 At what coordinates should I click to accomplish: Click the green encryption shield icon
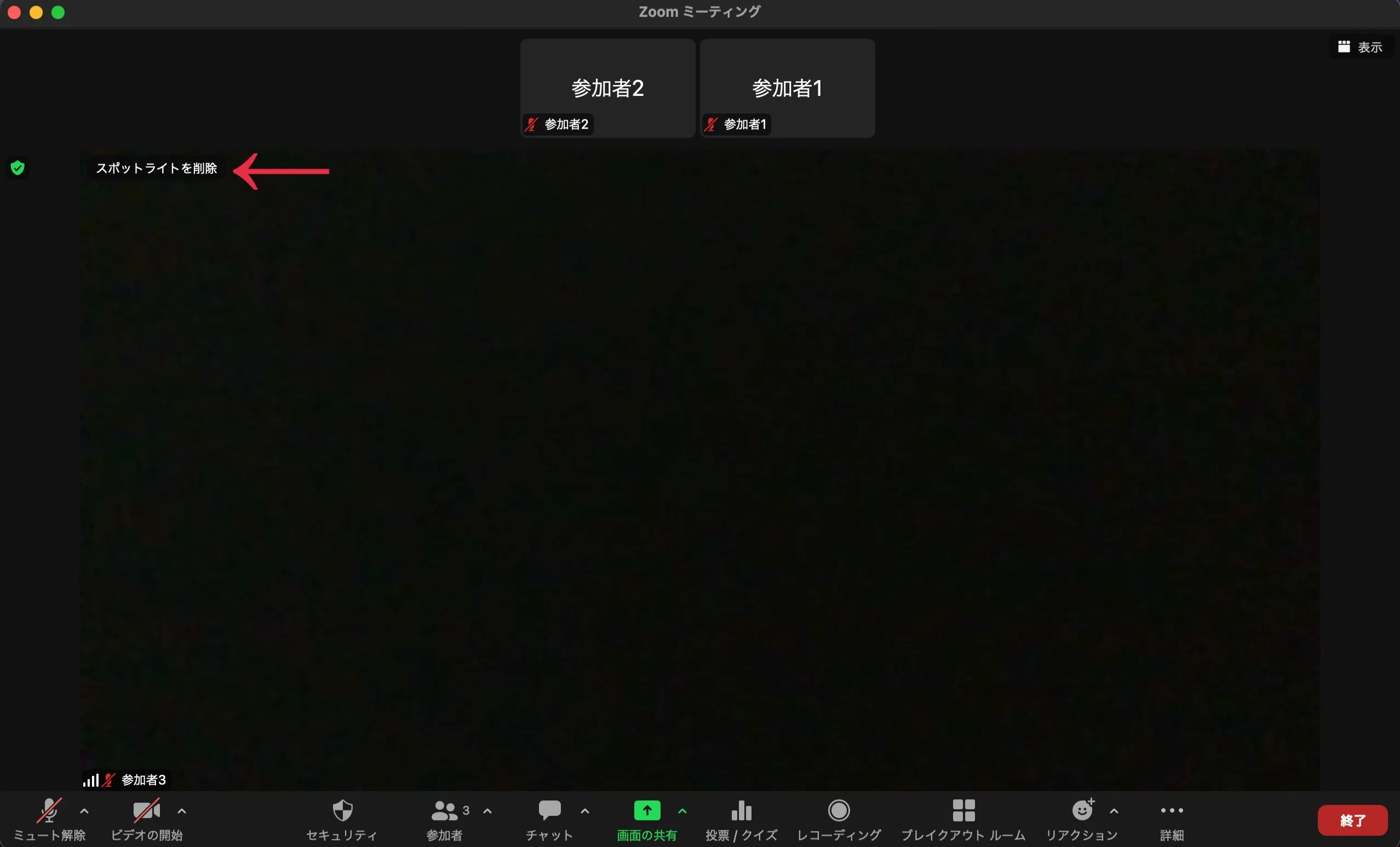coord(18,168)
